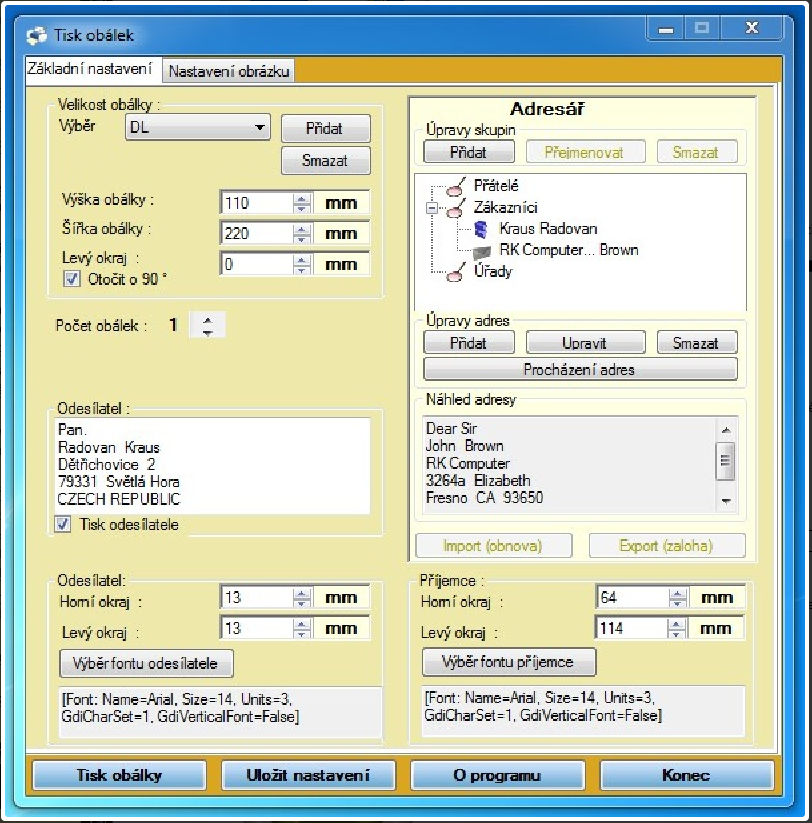Increase envelope Levý okraj value
The height and width of the screenshot is (823, 812).
tap(302, 259)
